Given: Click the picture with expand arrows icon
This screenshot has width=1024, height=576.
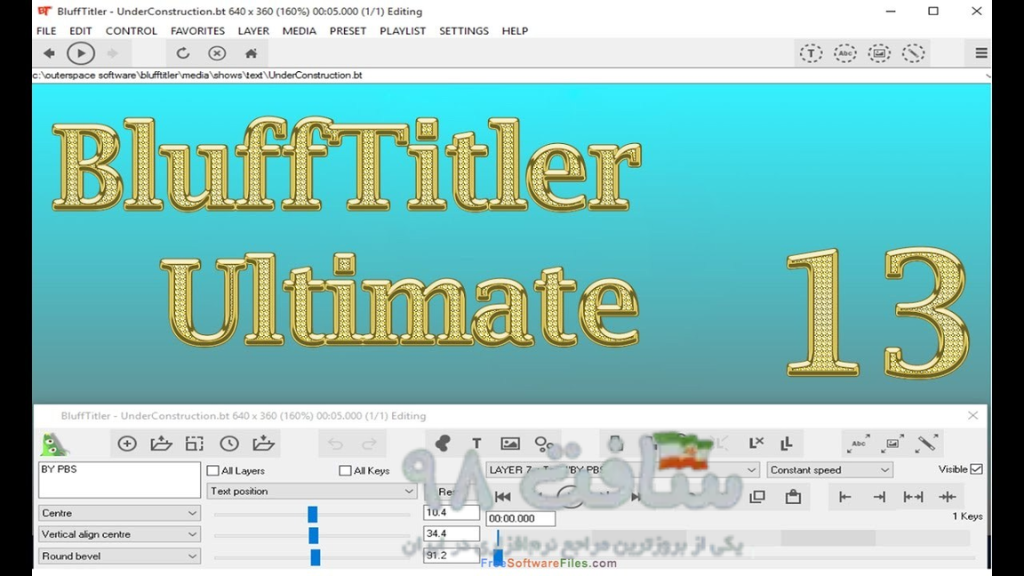Looking at the screenshot, I should pos(892,443).
